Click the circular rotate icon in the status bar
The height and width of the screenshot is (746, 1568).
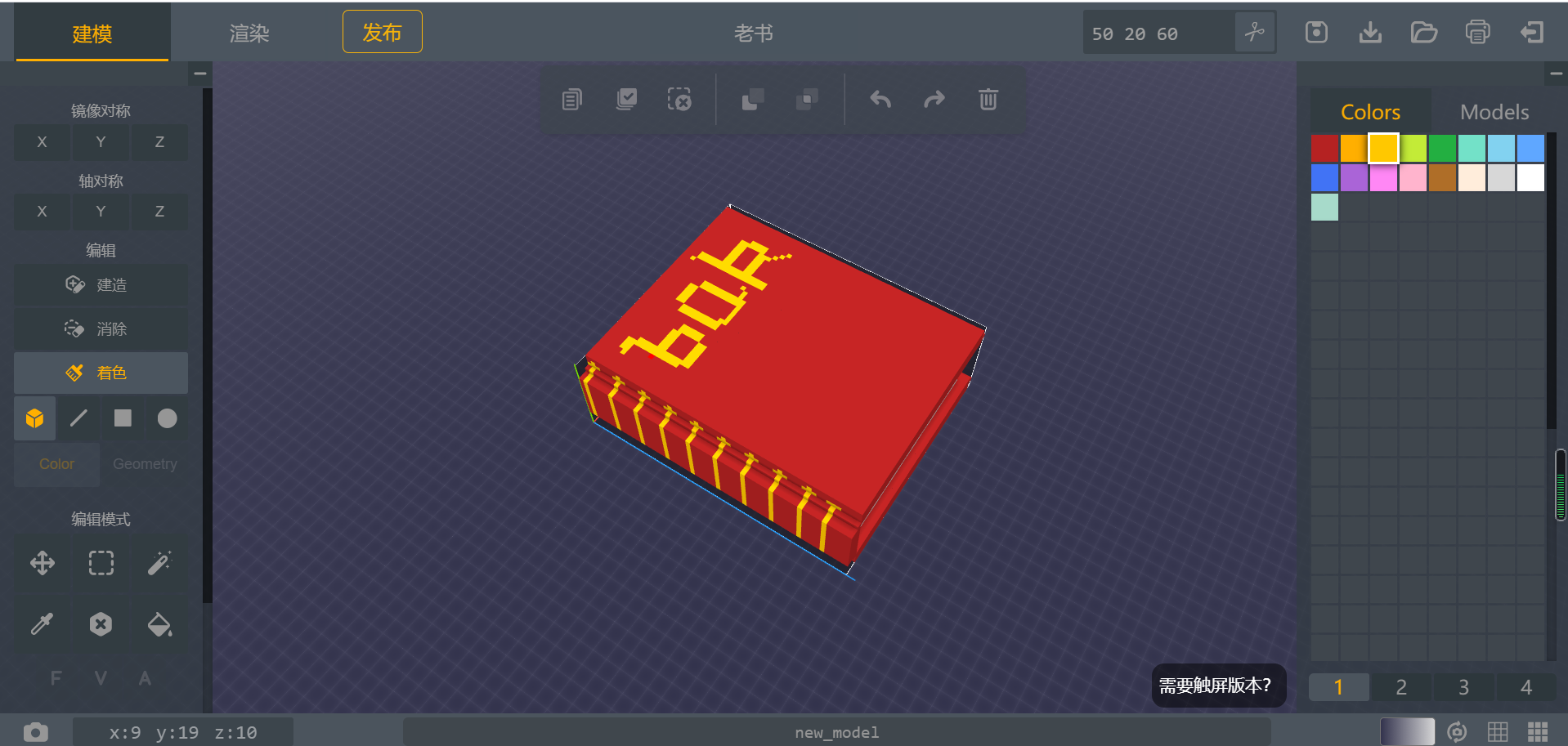coord(1457,732)
